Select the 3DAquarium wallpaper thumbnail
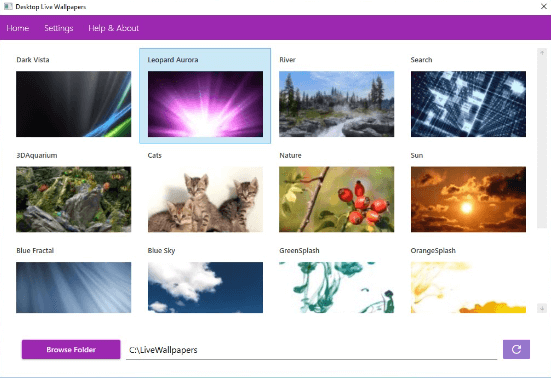The image size is (551, 378). (73, 199)
